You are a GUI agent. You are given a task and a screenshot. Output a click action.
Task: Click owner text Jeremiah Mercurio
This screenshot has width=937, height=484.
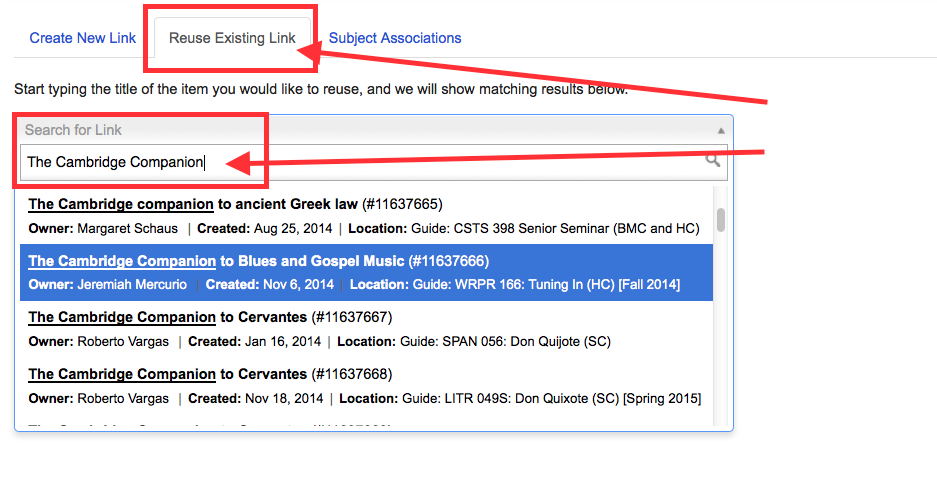pos(132,284)
